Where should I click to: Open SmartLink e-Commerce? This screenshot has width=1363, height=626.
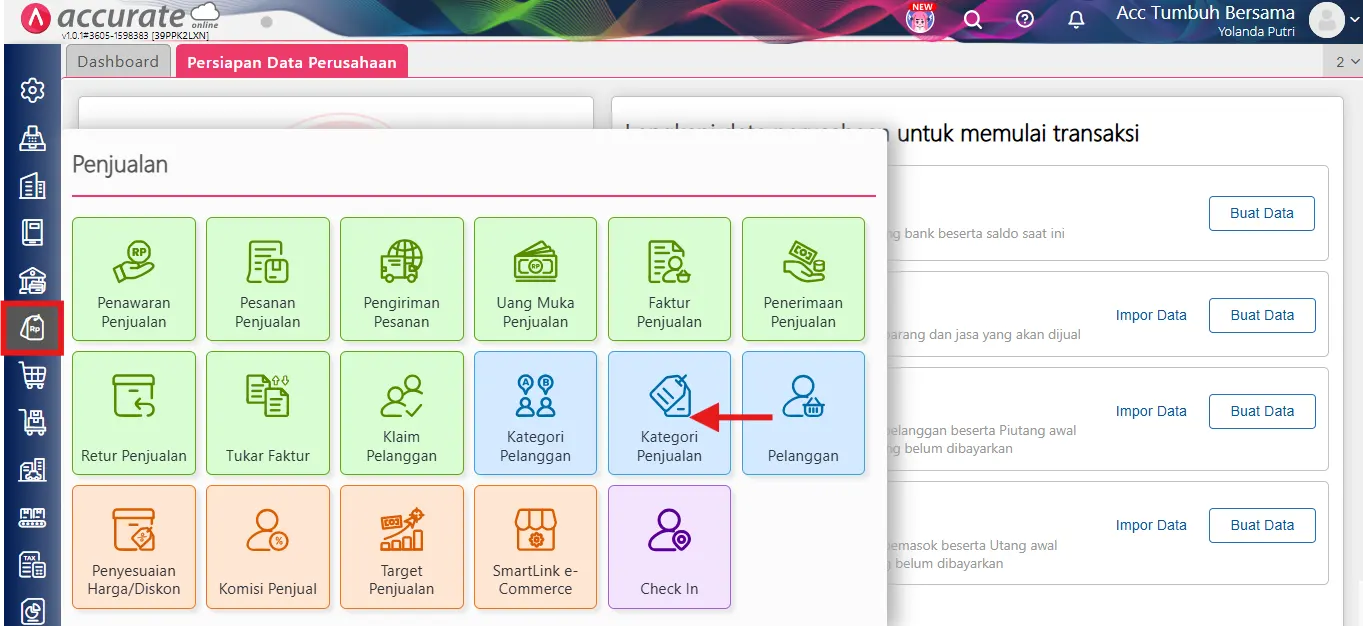(535, 547)
